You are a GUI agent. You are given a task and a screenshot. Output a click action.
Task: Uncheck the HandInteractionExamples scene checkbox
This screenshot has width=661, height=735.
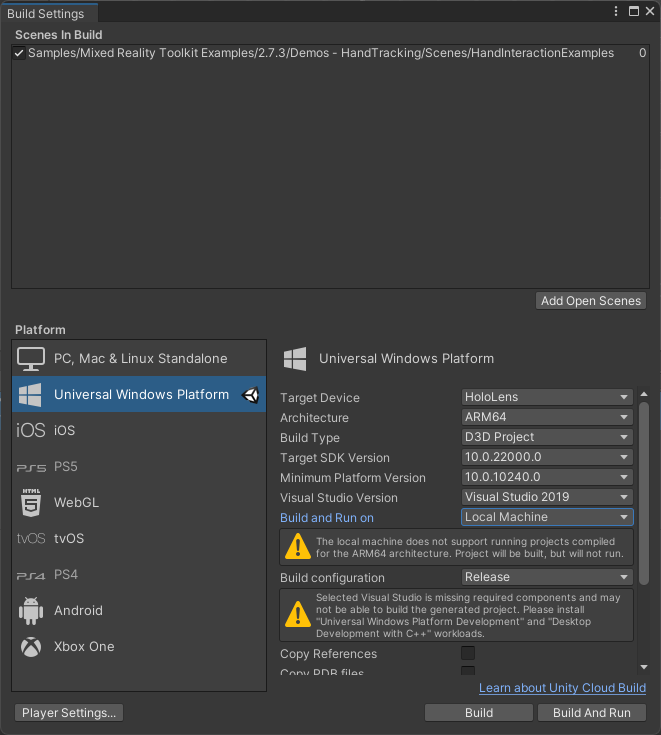pos(19,53)
